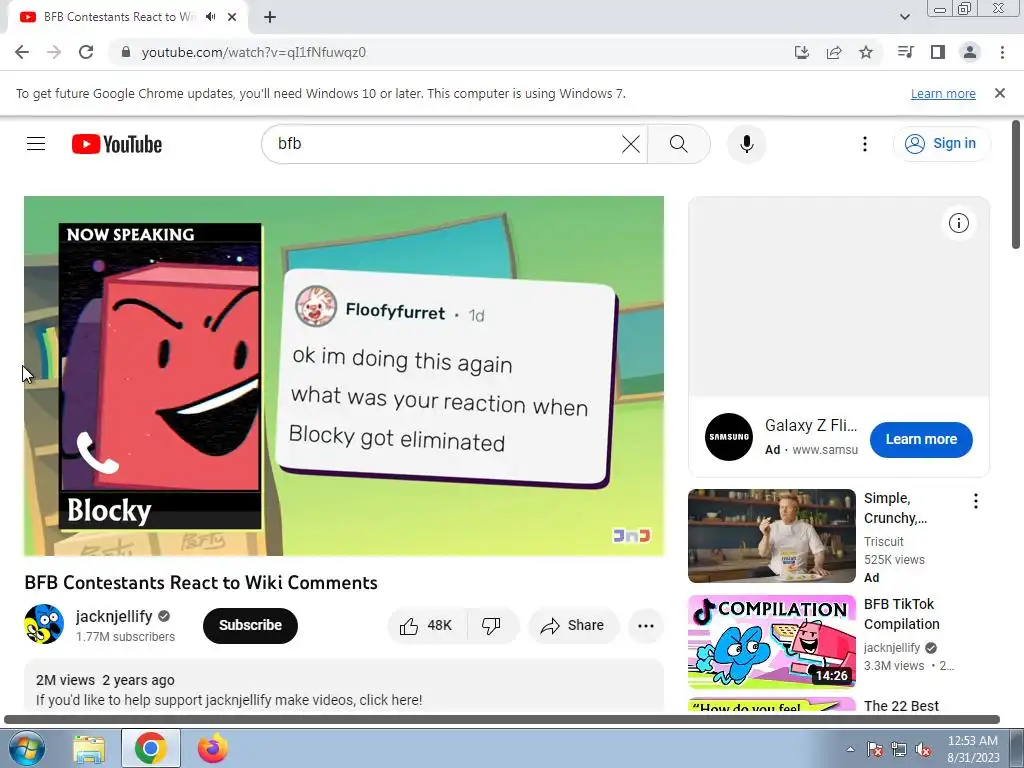
Task: Open Firefox from taskbar
Action: (213, 748)
